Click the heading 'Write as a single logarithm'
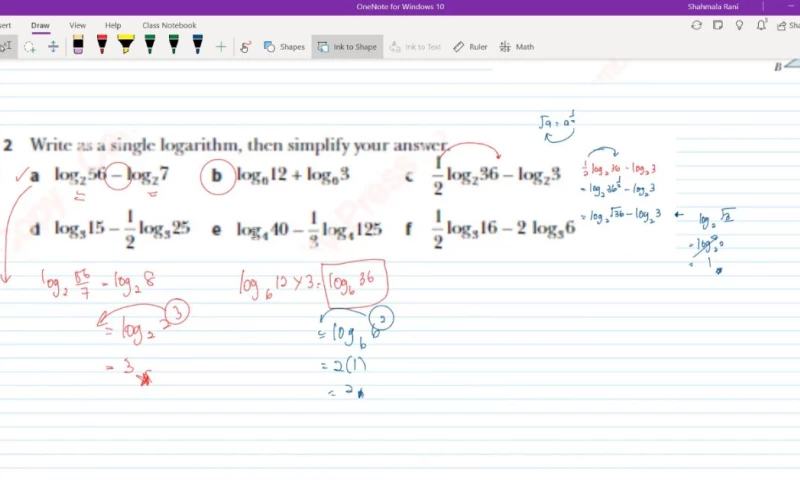Screen dimensions: 800x480 click(135, 145)
